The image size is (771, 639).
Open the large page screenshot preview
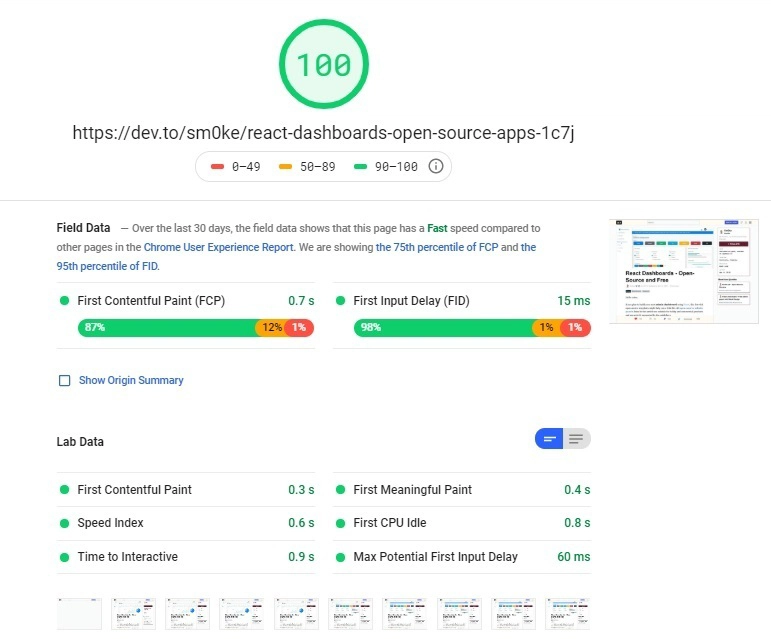point(684,271)
